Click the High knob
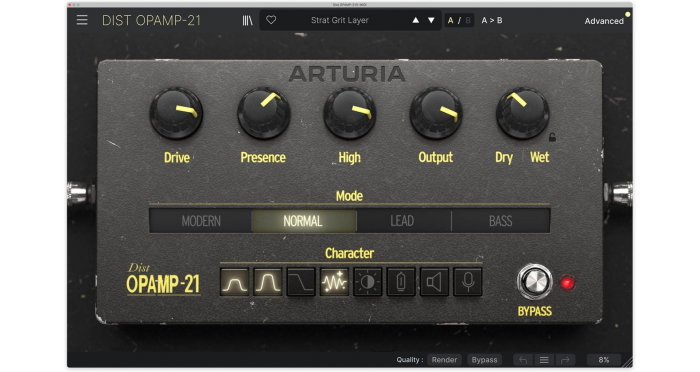This screenshot has width=700, height=372. [x=350, y=113]
